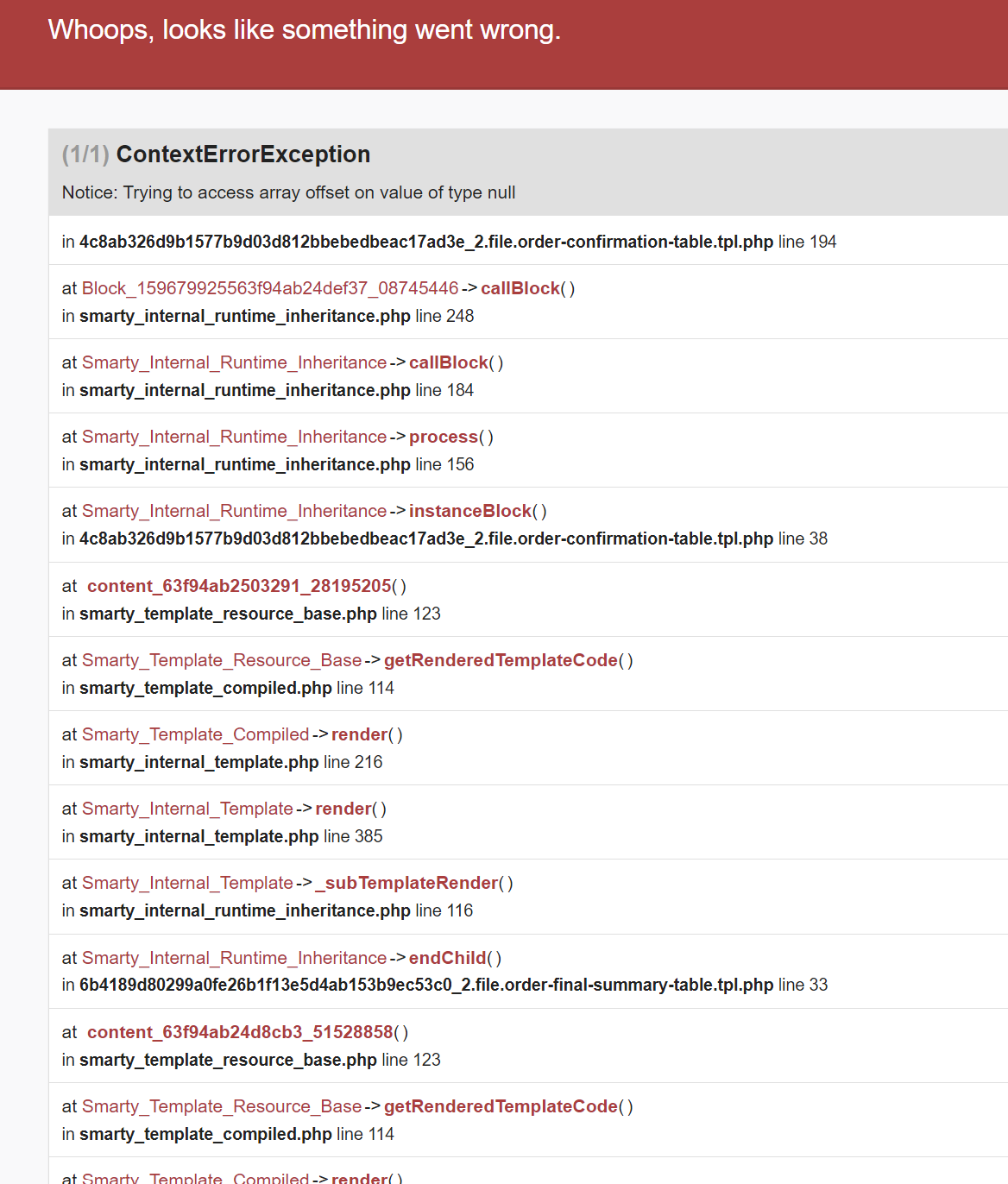The image size is (1008, 1184).
Task: Click the first callBlock method name
Action: pyautogui.click(x=520, y=288)
